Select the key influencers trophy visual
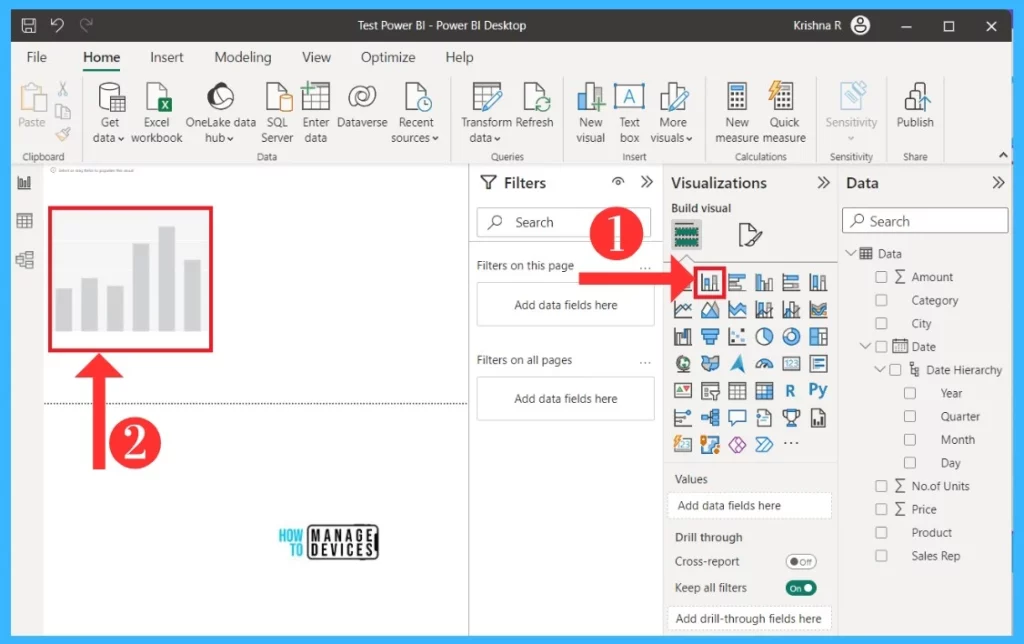Screen dimensions: 1024x644 click(791, 417)
